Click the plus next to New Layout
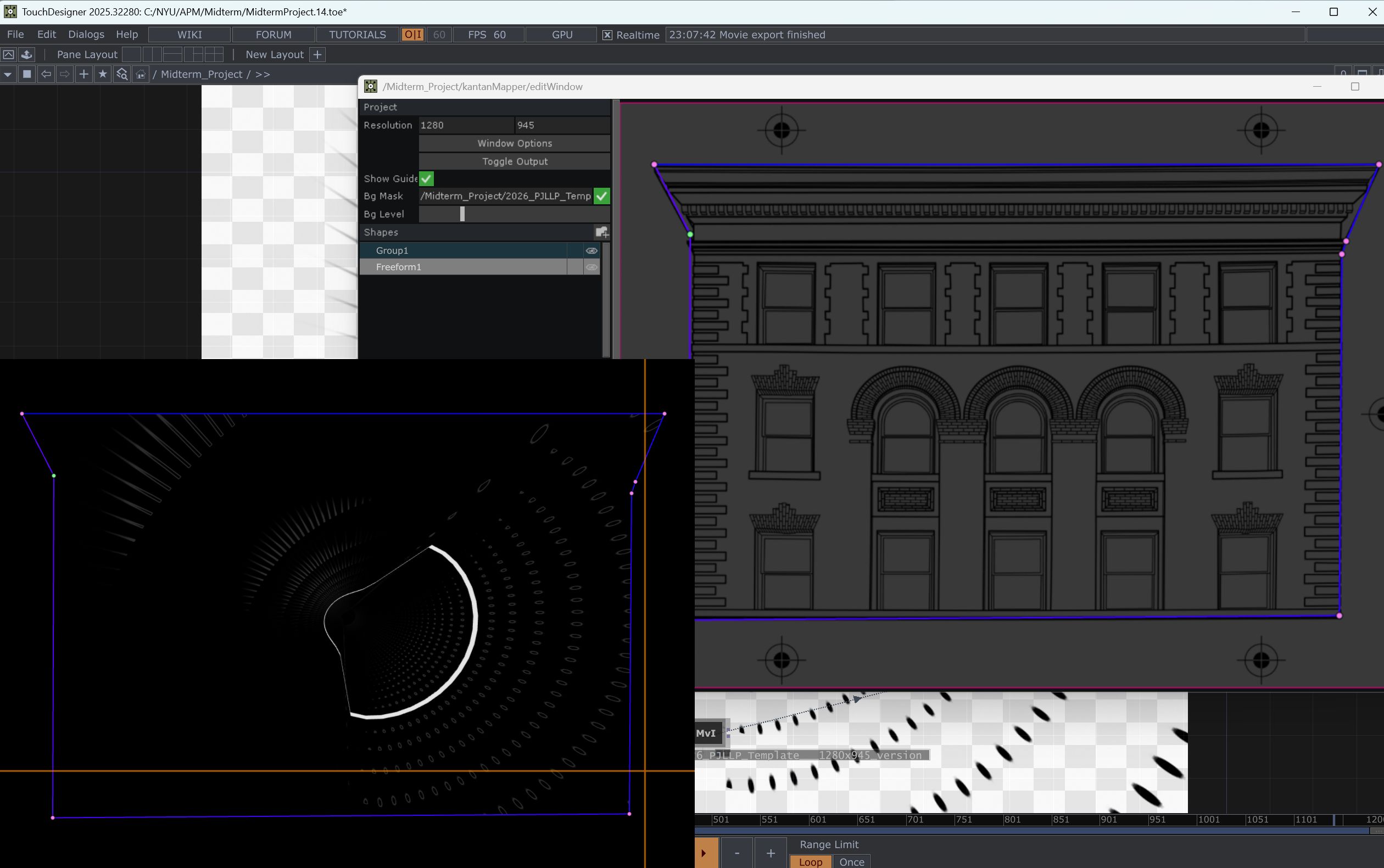The height and width of the screenshot is (868, 1384). (317, 54)
